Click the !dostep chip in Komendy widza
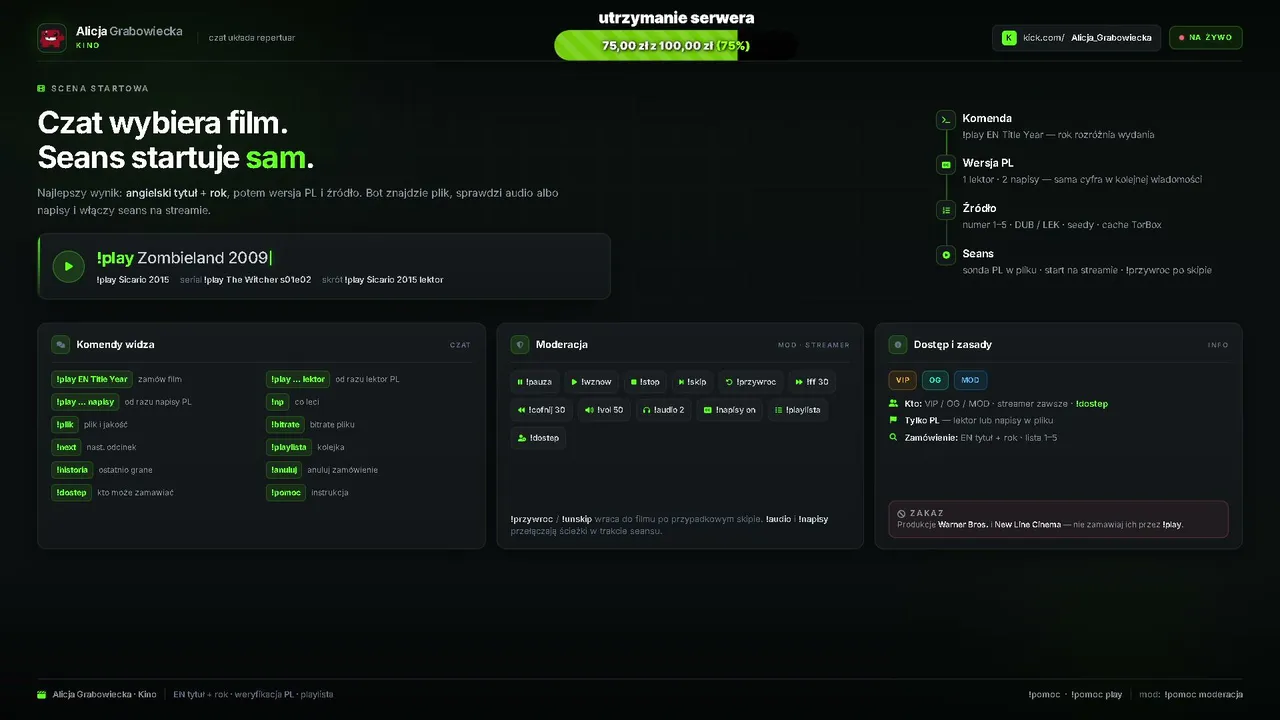The height and width of the screenshot is (720, 1280). pos(71,492)
